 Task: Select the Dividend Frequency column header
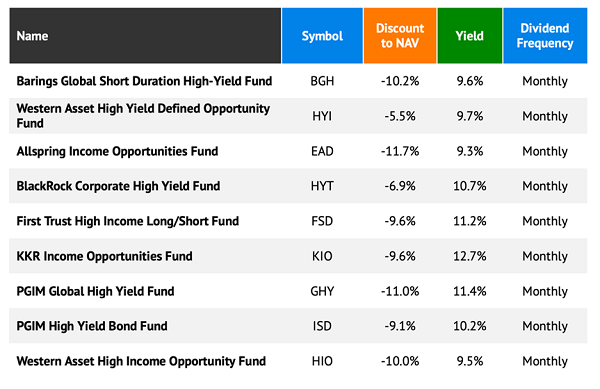(545, 36)
